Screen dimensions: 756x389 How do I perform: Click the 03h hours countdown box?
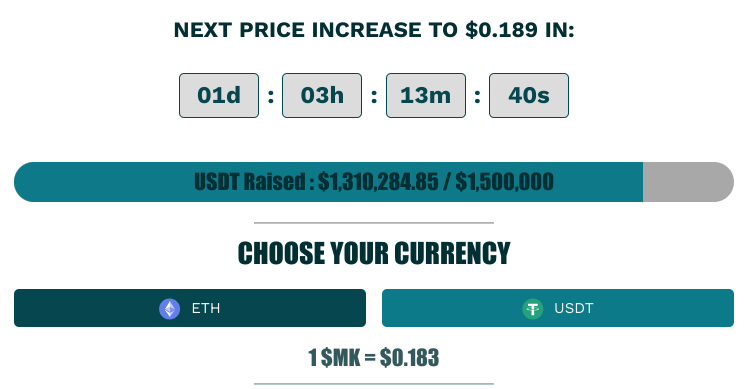tap(322, 95)
